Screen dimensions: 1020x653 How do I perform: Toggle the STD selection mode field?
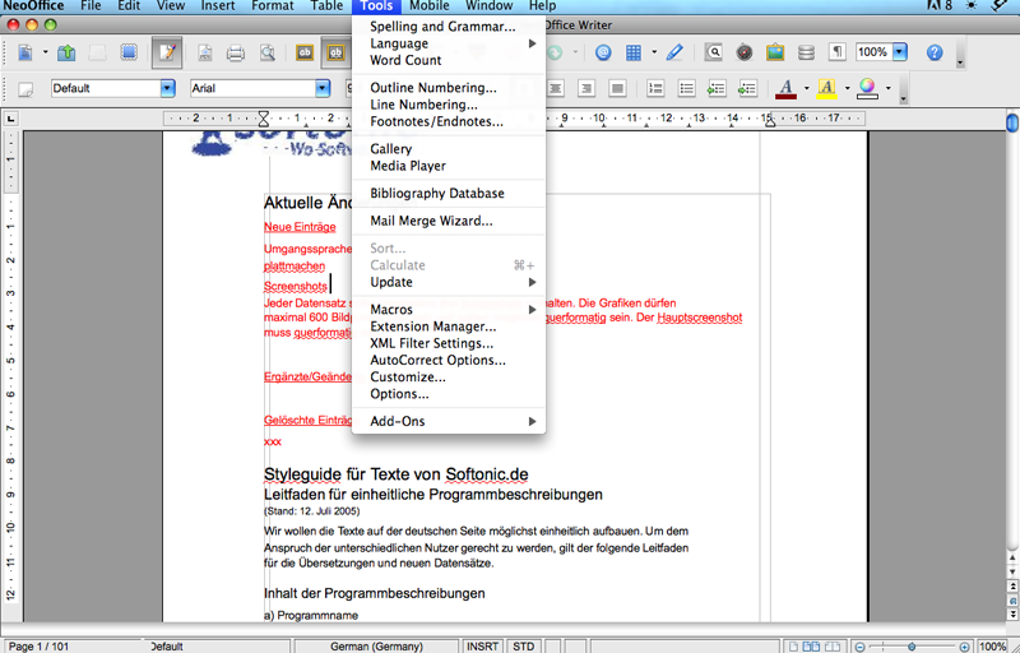tap(524, 646)
